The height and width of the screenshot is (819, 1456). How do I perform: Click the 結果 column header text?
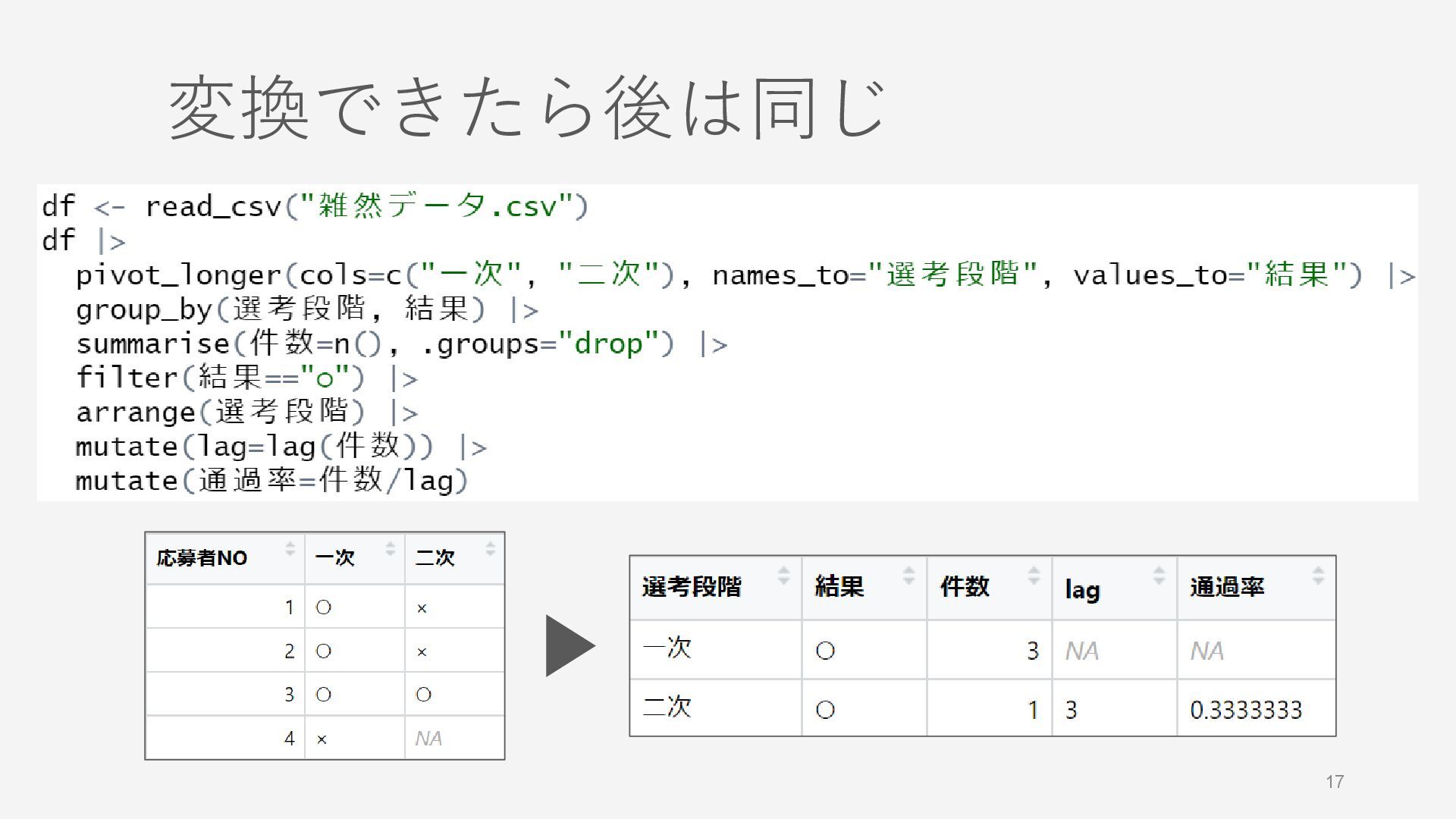pos(839,586)
